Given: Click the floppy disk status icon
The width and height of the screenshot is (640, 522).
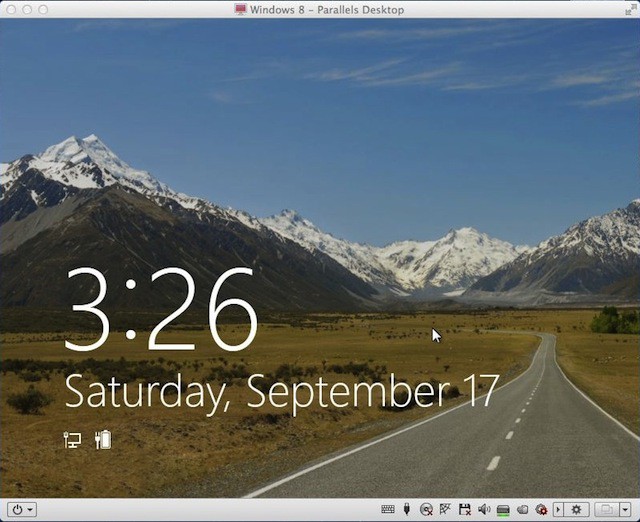Looking at the screenshot, I should pyautogui.click(x=464, y=509).
